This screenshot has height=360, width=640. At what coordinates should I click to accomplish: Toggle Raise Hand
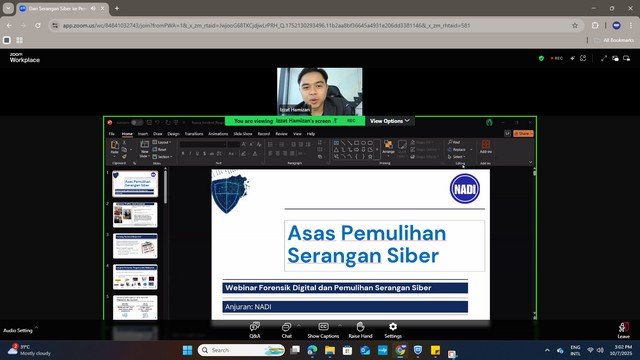click(360, 330)
